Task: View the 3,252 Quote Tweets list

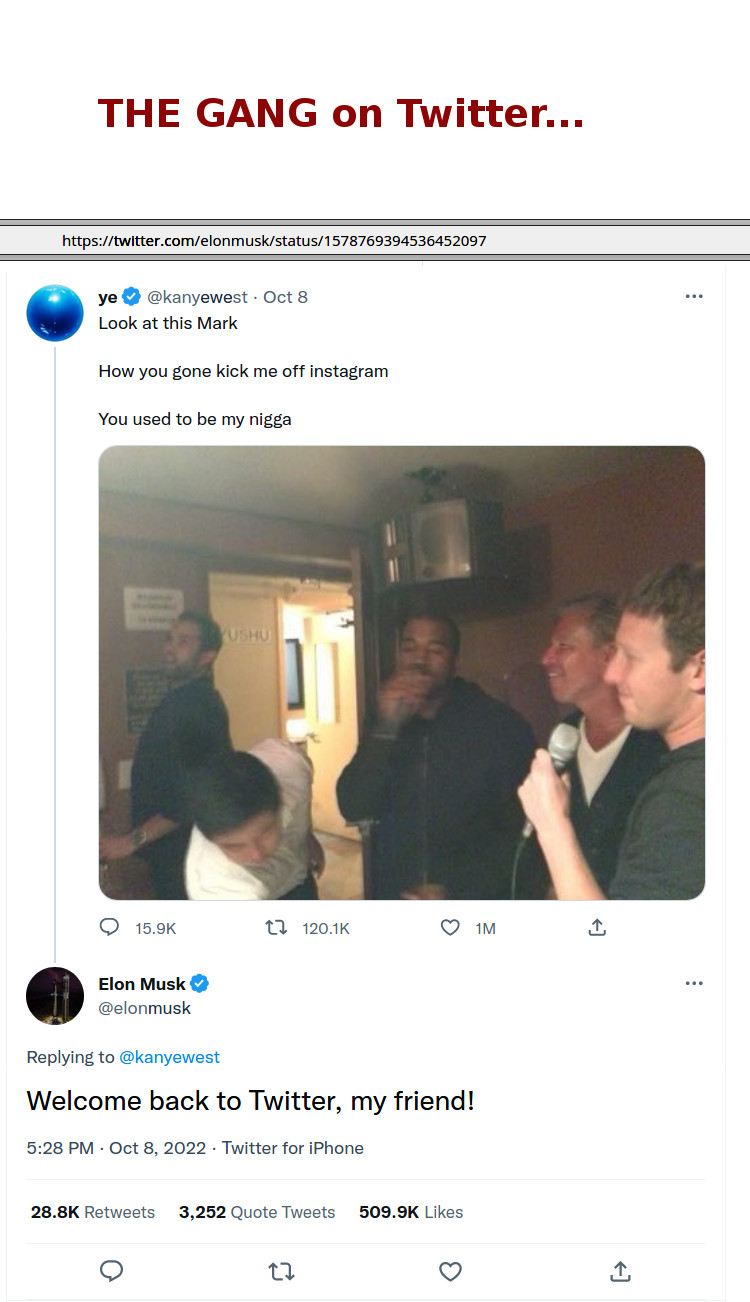Action: point(257,1212)
